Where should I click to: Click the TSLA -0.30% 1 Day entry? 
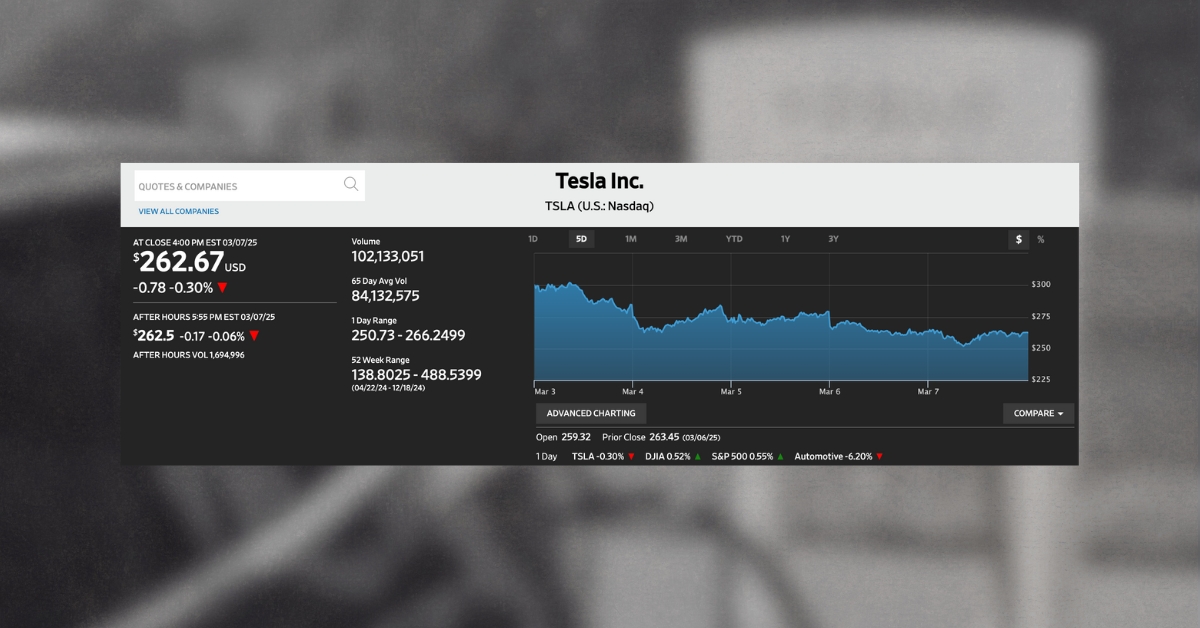point(603,456)
